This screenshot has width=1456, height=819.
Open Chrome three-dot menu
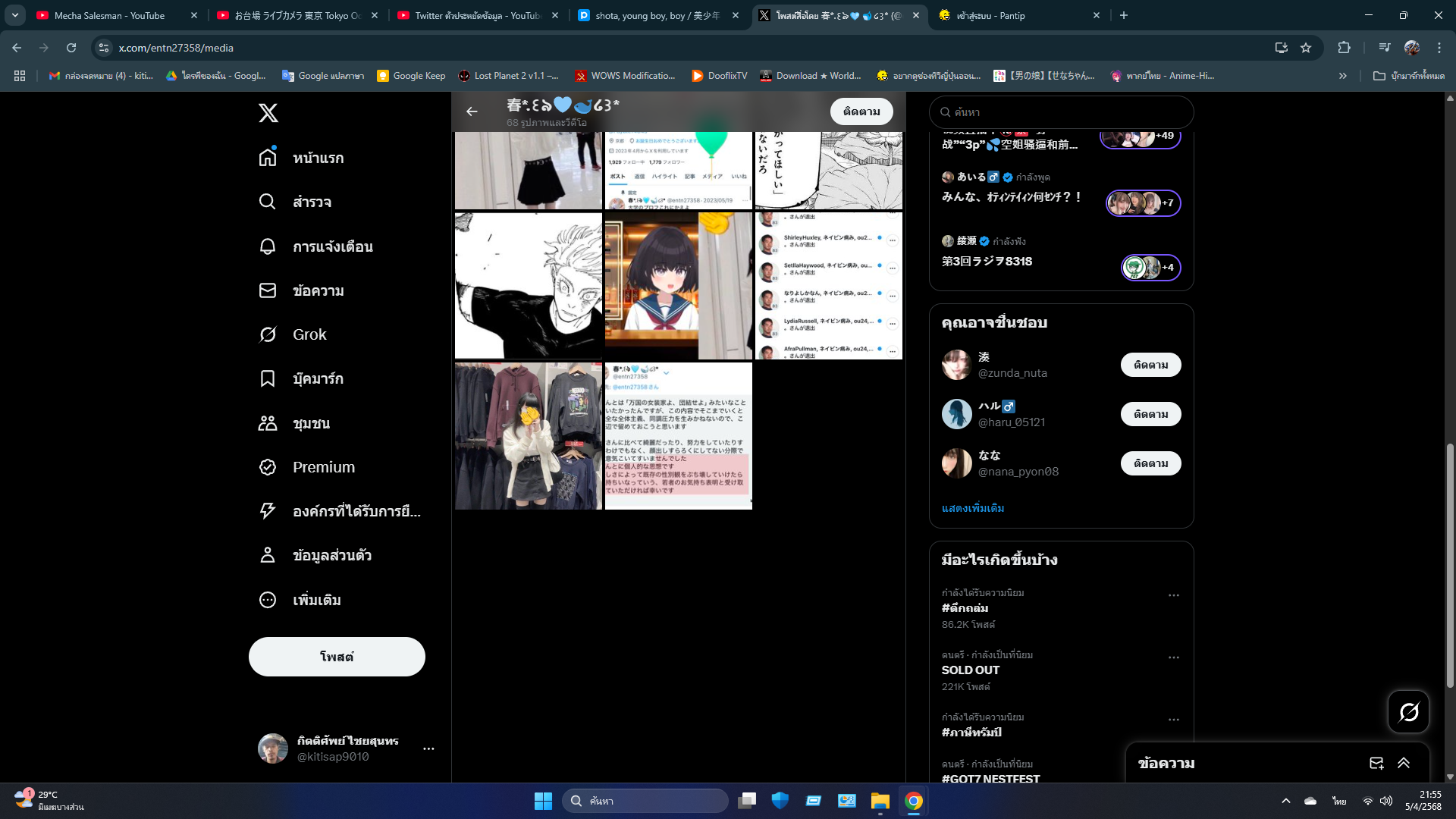[x=1439, y=48]
